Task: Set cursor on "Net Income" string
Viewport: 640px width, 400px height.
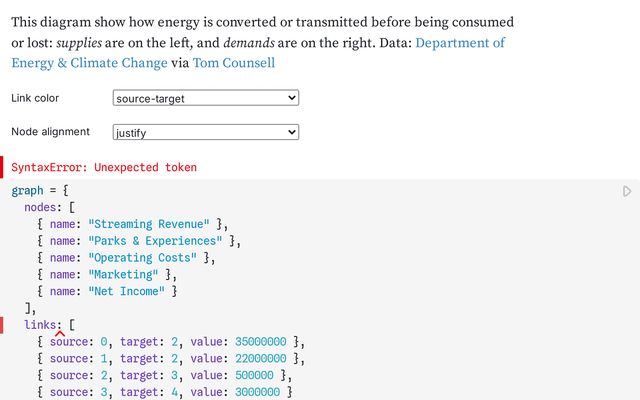Action: click(126, 292)
